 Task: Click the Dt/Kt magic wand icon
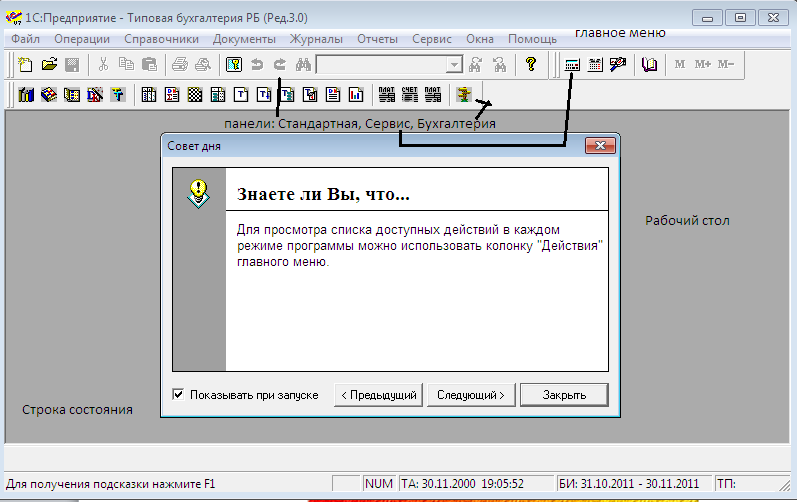(x=95, y=95)
